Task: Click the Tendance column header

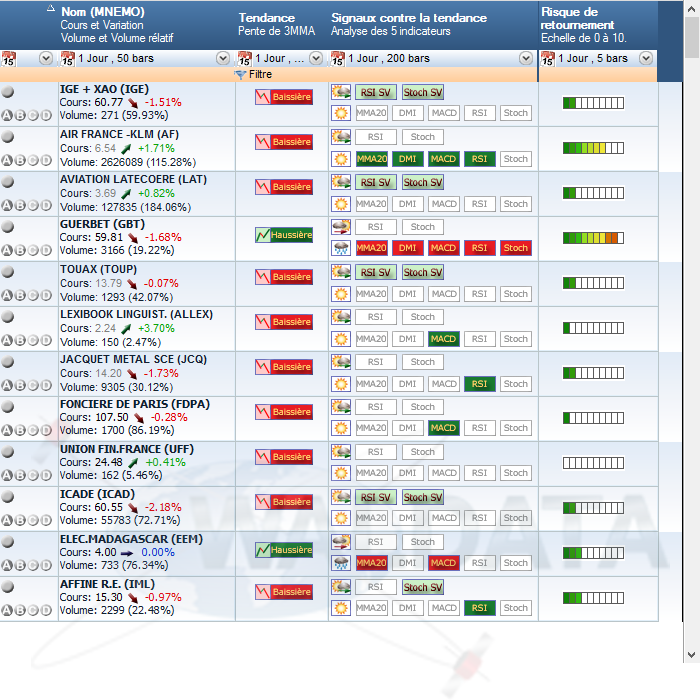Action: (x=267, y=18)
